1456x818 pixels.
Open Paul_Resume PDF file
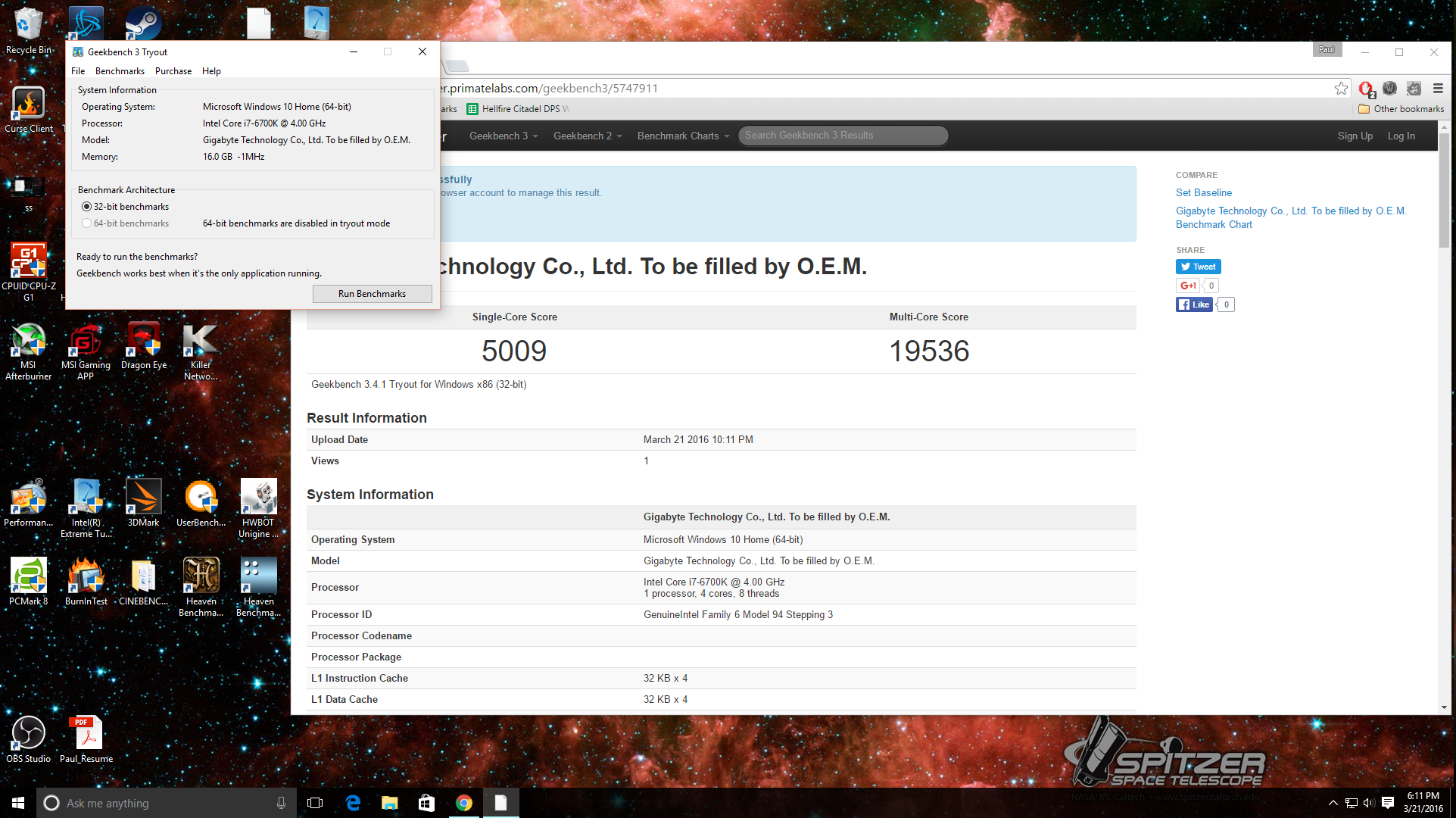tap(86, 739)
